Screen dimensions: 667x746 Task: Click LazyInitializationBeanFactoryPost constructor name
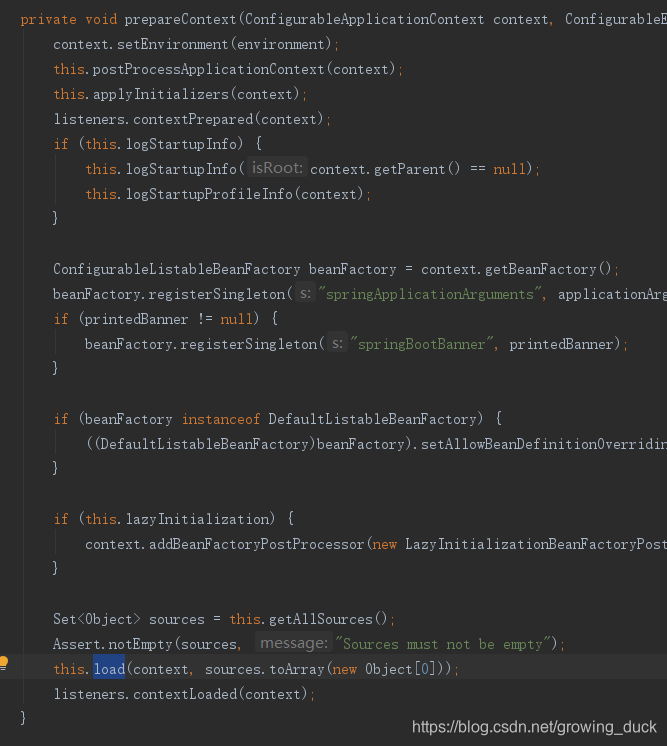click(536, 544)
